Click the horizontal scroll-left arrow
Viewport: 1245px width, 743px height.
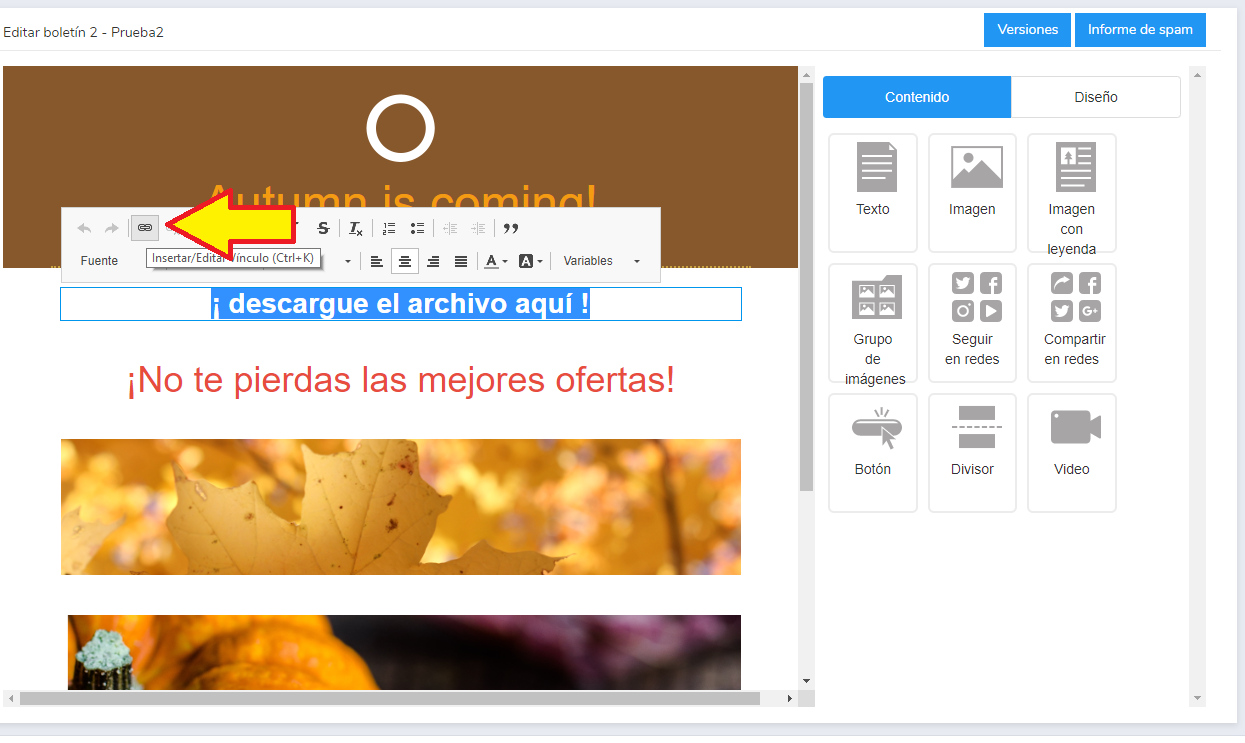tap(10, 699)
